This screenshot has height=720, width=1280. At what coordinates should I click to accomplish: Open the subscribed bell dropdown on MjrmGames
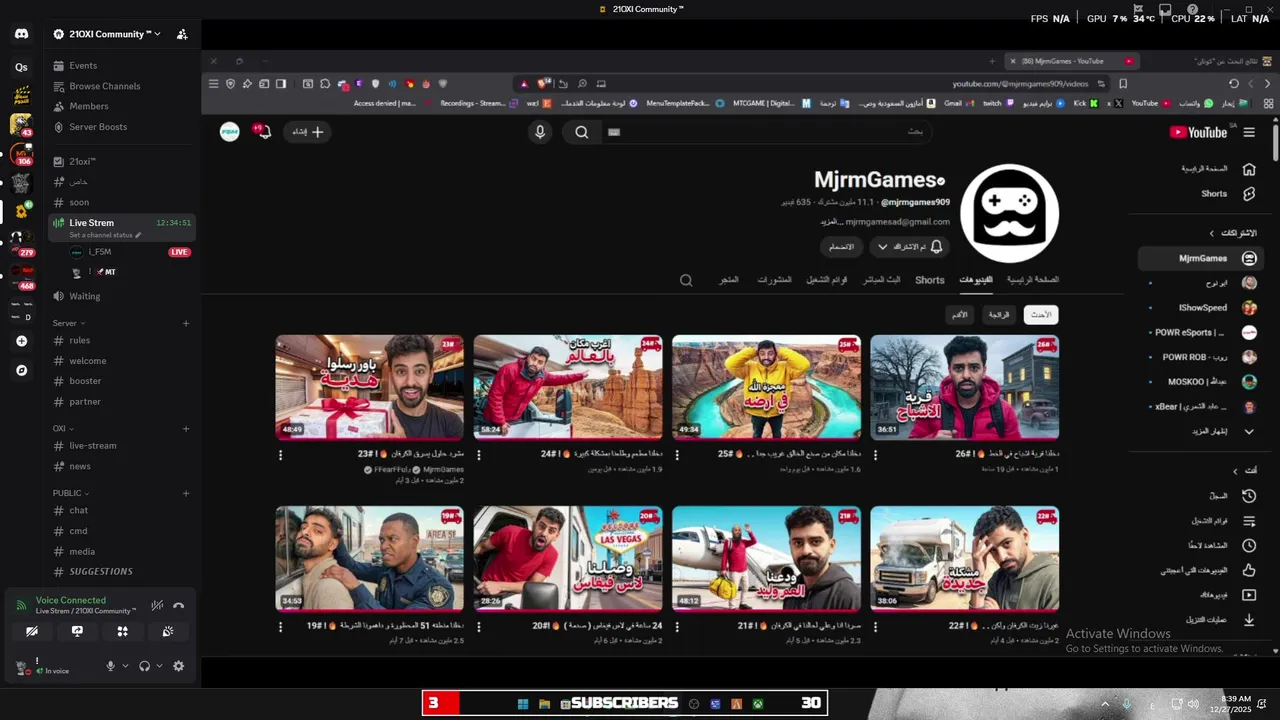(909, 246)
